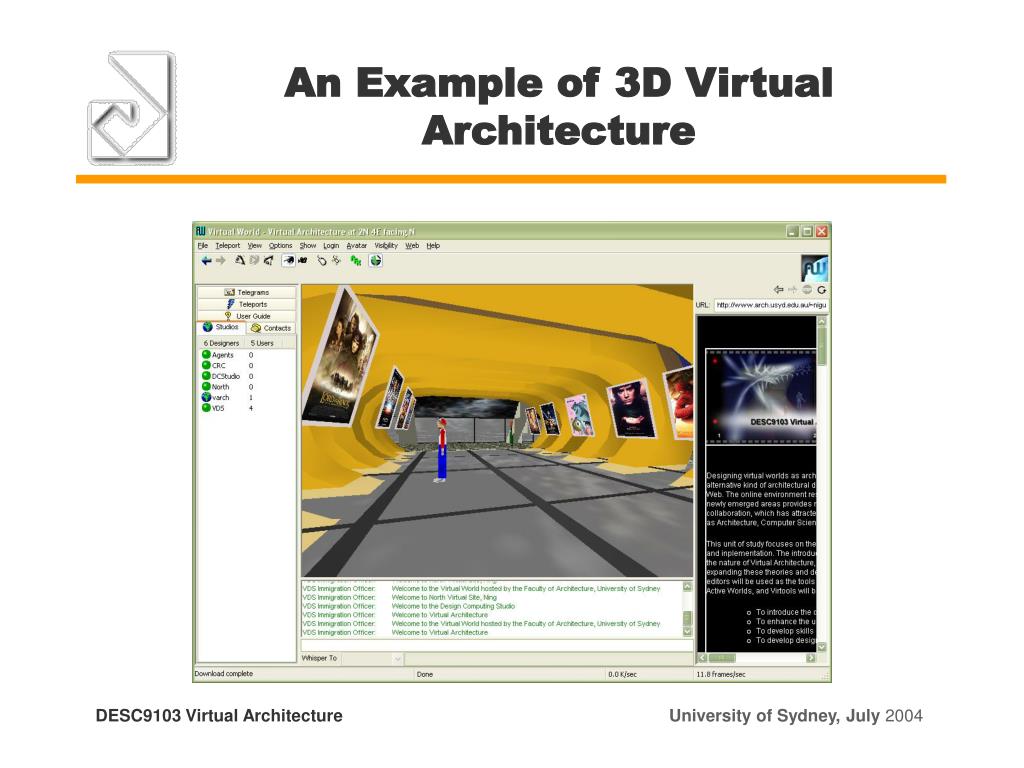Screen dimensions: 1024x768
Task: Click the '6 Designers' column header
Action: (x=221, y=343)
